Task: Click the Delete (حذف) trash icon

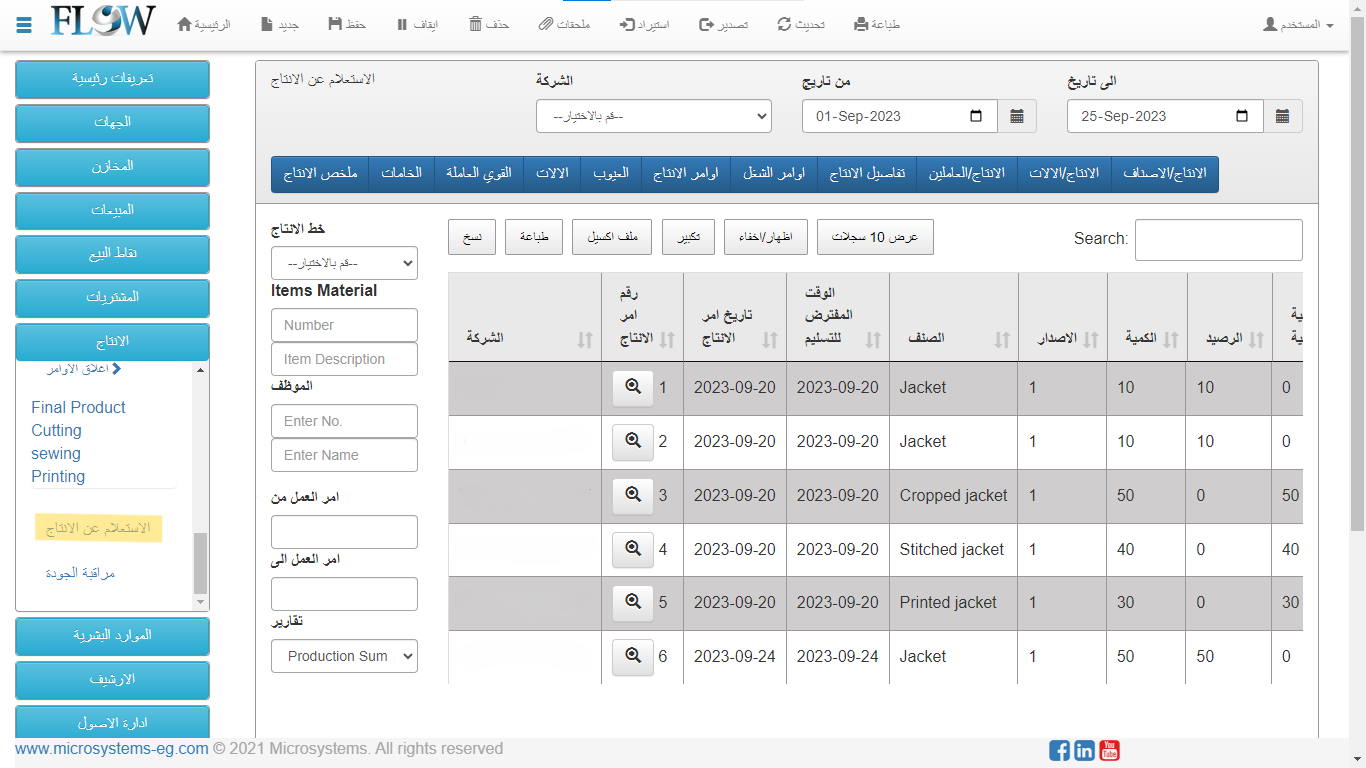Action: pos(476,24)
